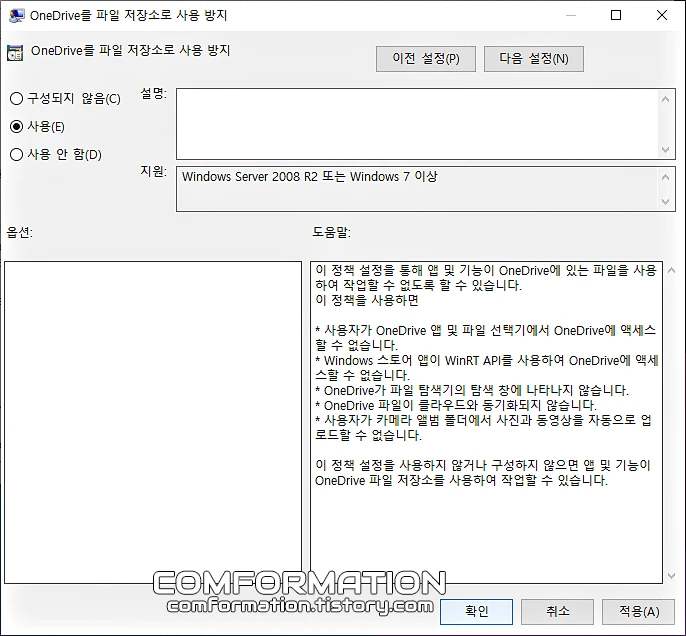
Task: Click the help text '이 정책을 사용하면'
Action: point(367,300)
